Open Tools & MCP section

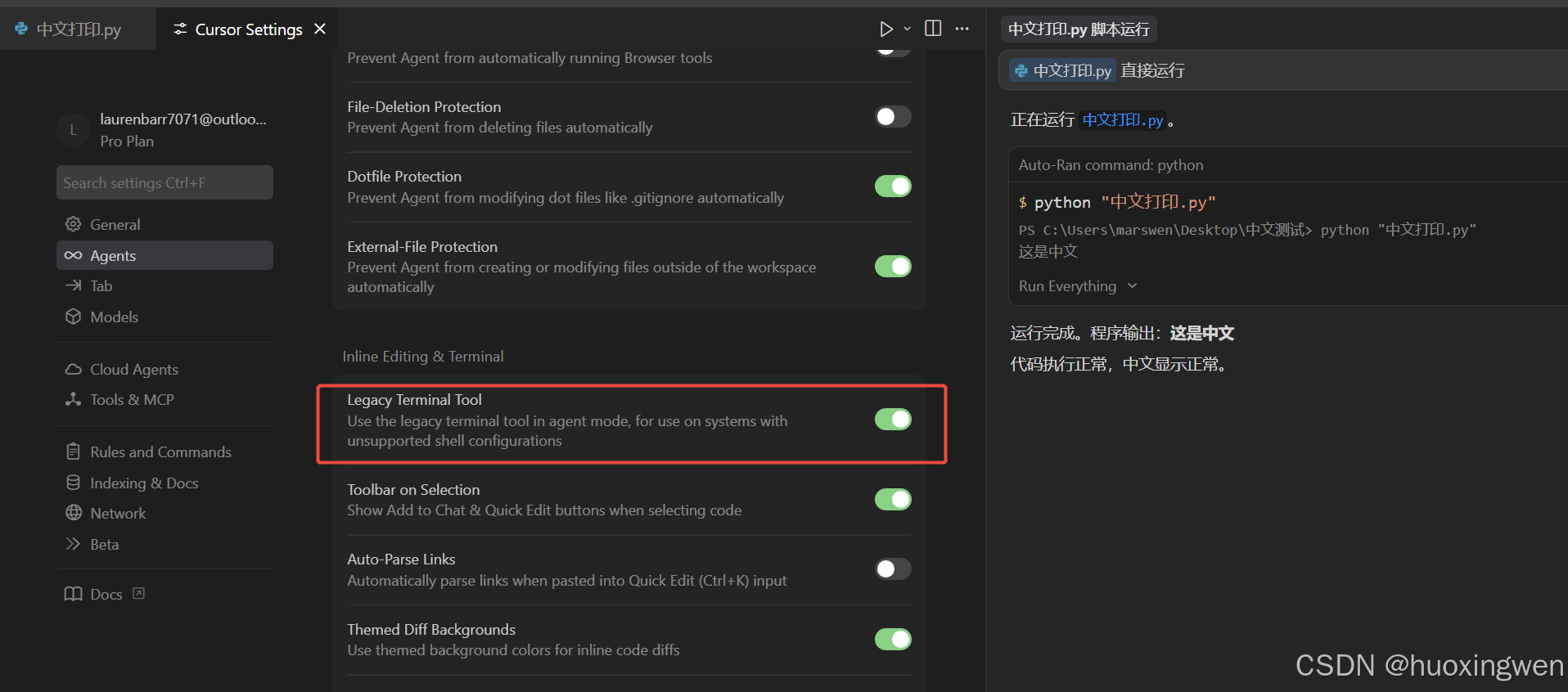164,399
